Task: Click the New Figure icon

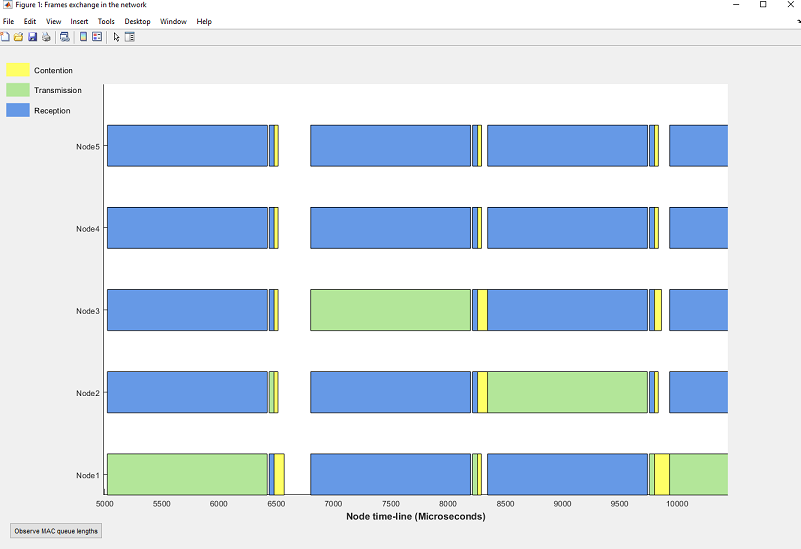Action: click(x=5, y=37)
